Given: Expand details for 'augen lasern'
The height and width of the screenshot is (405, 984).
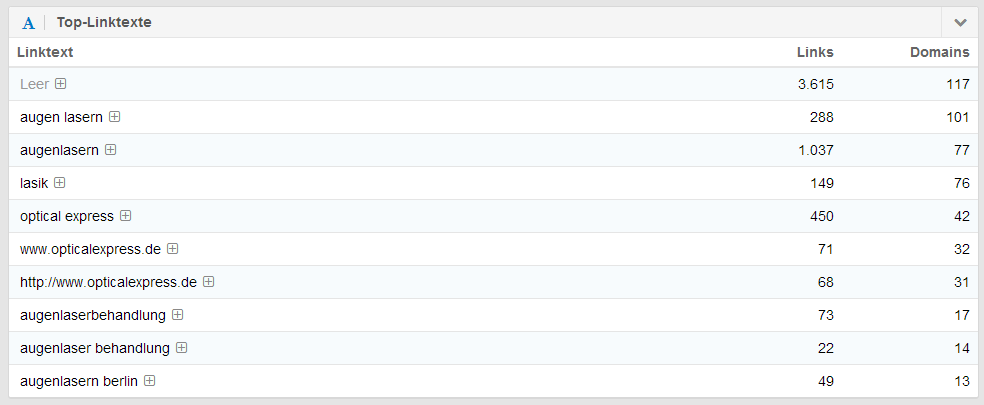Looking at the screenshot, I should (x=115, y=117).
